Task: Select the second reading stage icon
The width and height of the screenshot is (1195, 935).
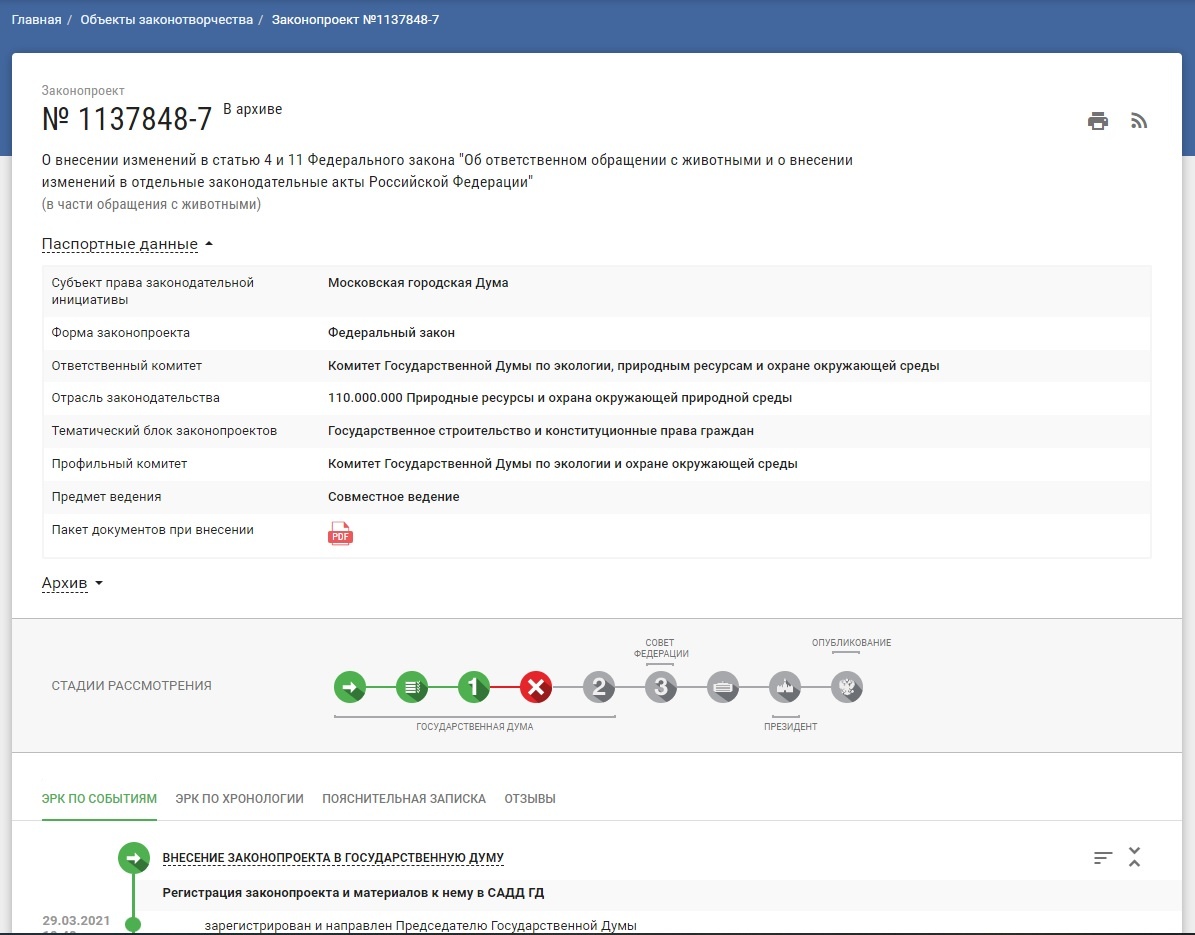Action: click(x=598, y=687)
